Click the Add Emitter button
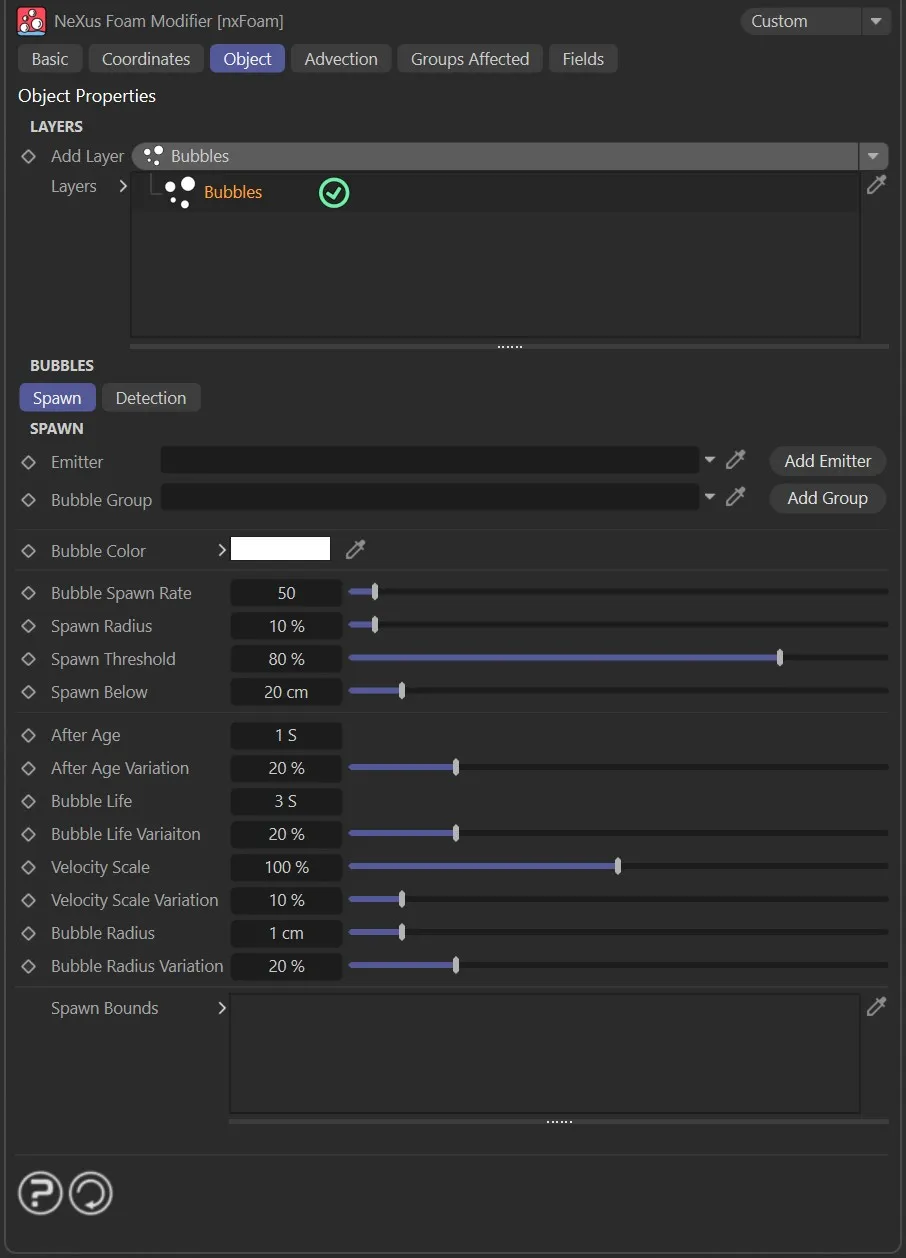This screenshot has width=906, height=1258. (x=827, y=461)
